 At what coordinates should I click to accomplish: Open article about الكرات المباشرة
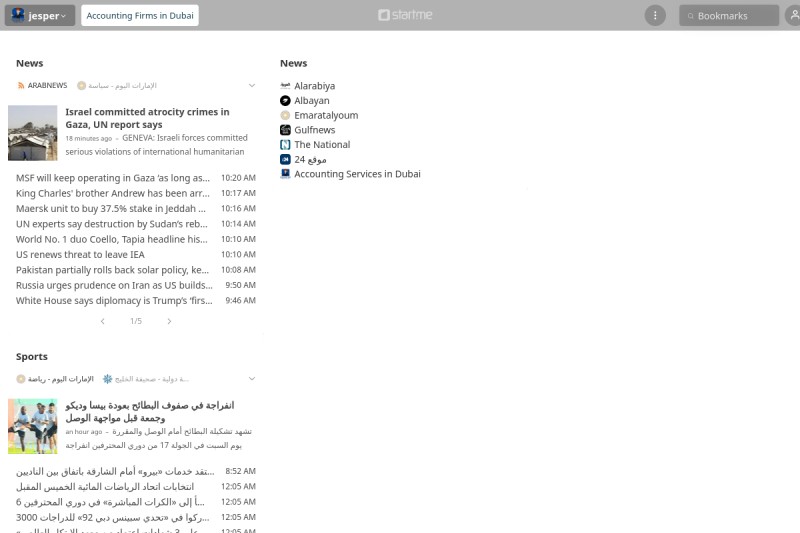[x=110, y=502]
